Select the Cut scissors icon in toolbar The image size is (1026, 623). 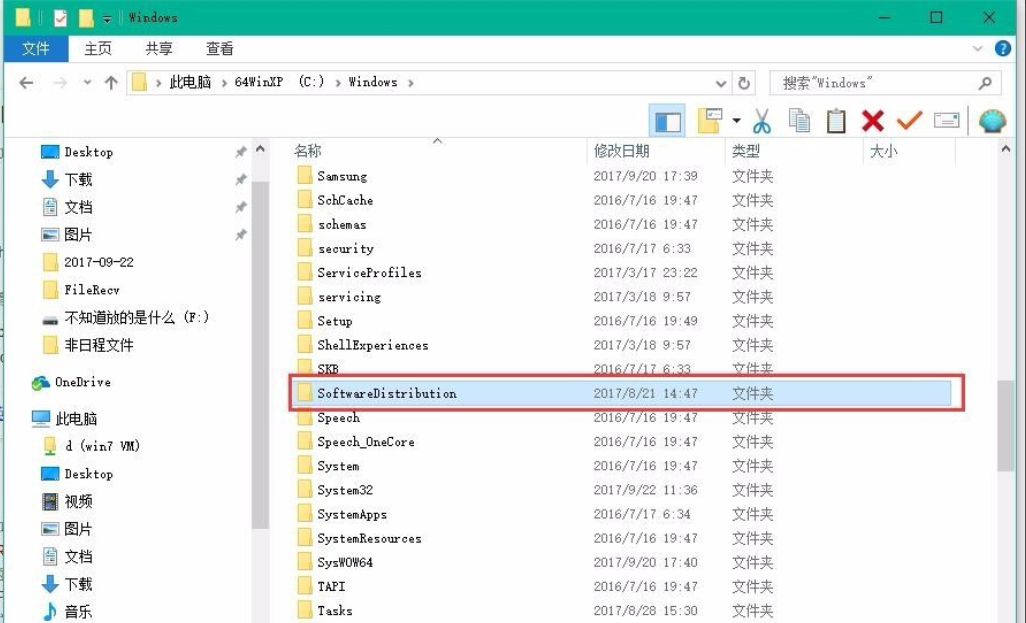[x=762, y=120]
